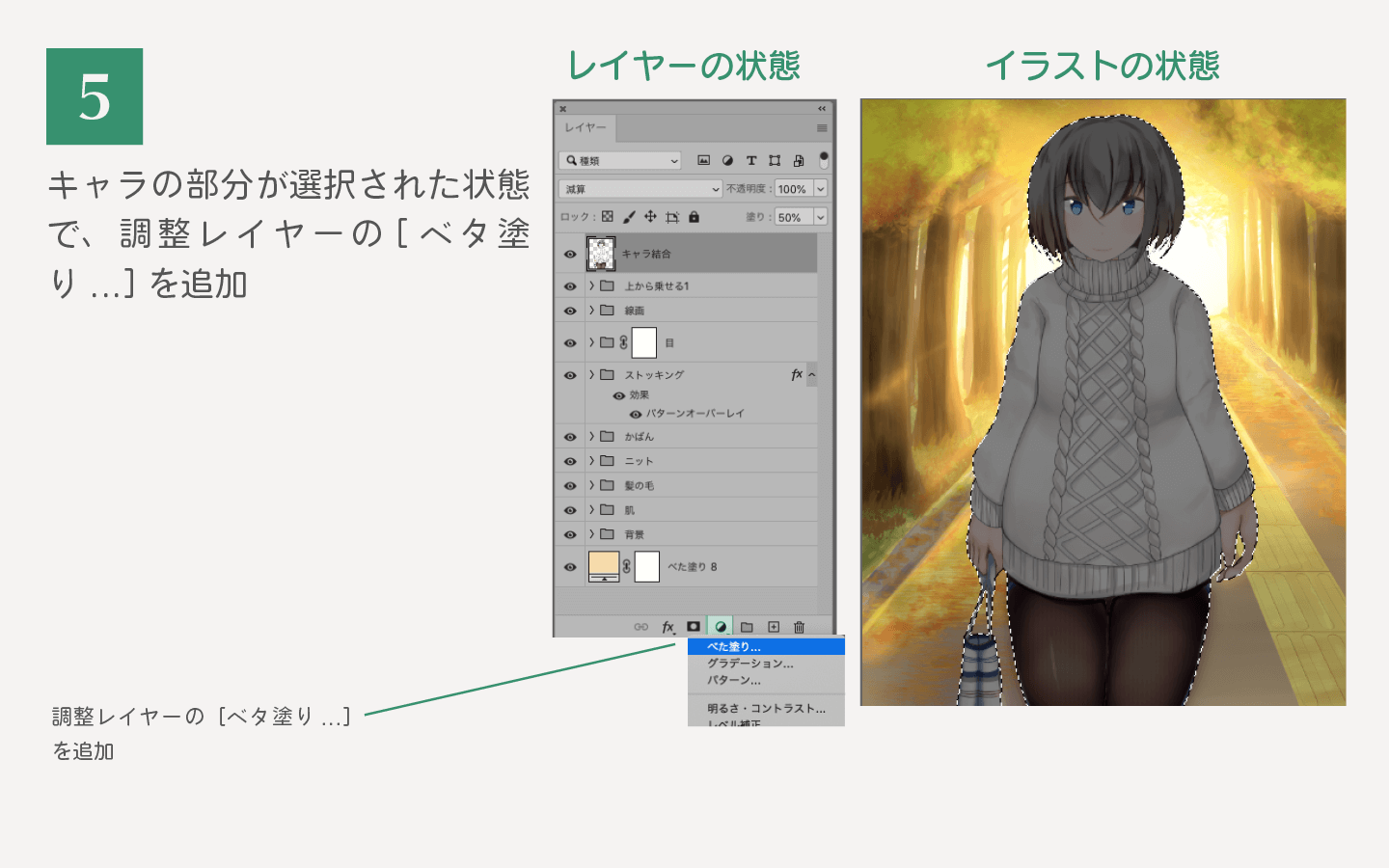Select グラデーション… in the adjustment menu
Viewport: 1389px width, 868px height.
coord(762,664)
